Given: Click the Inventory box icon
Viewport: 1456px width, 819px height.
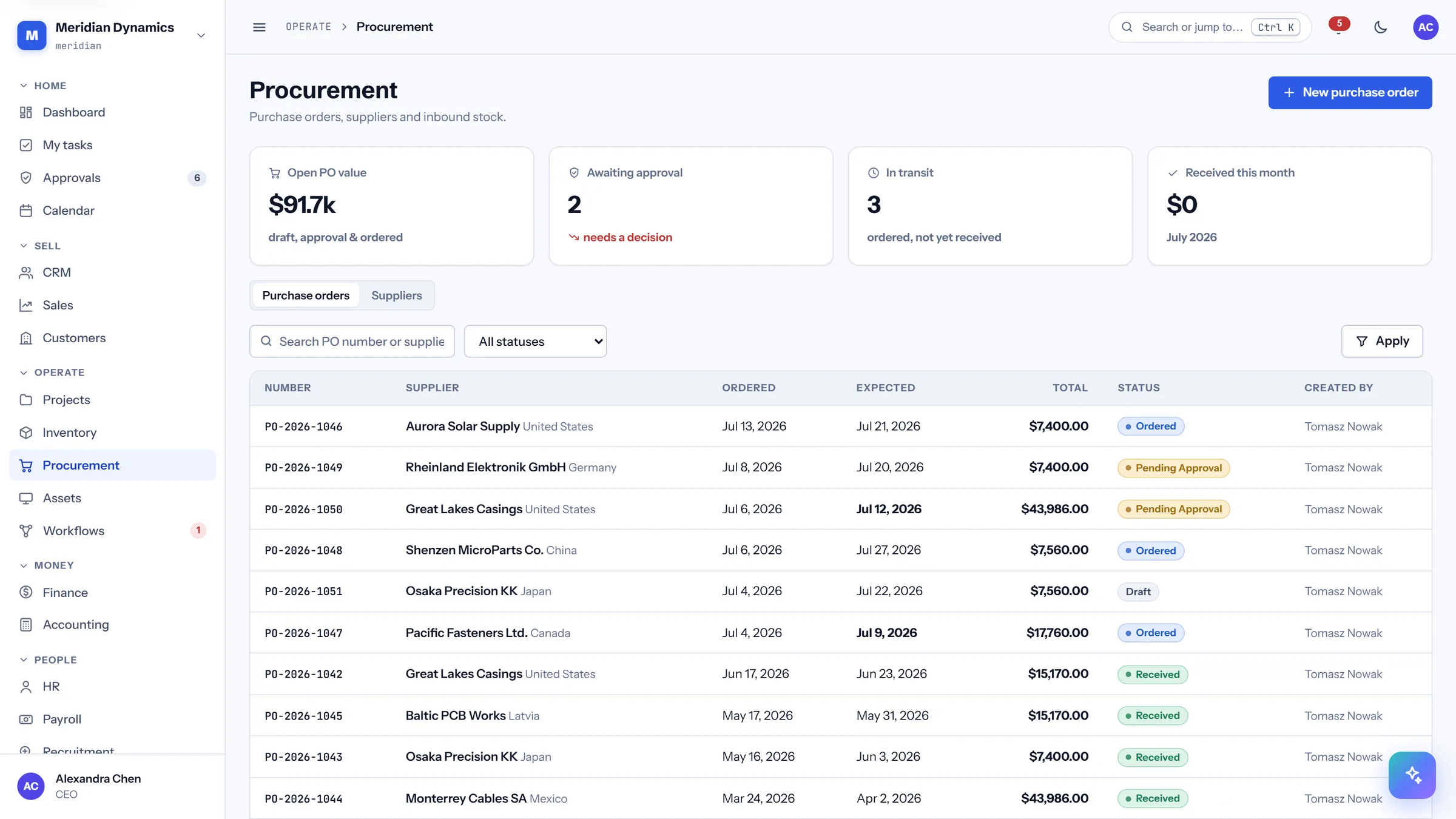Looking at the screenshot, I should coord(25,433).
